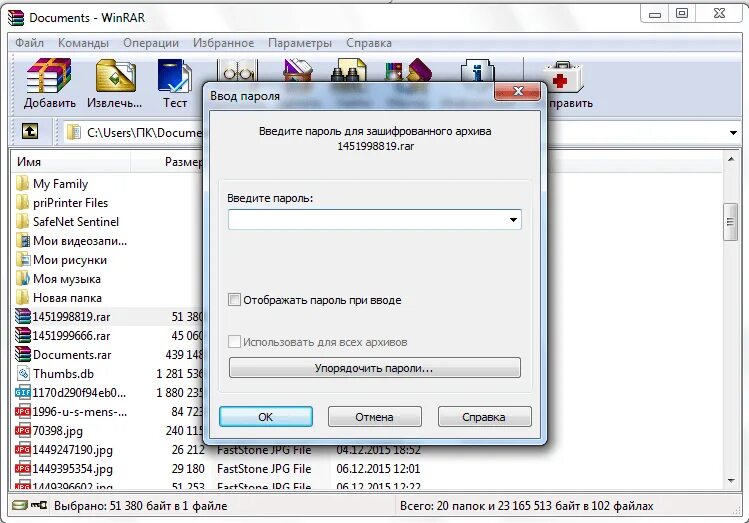Click the first-aid repair toolbar icon
This screenshot has height=523, width=749.
(x=565, y=76)
